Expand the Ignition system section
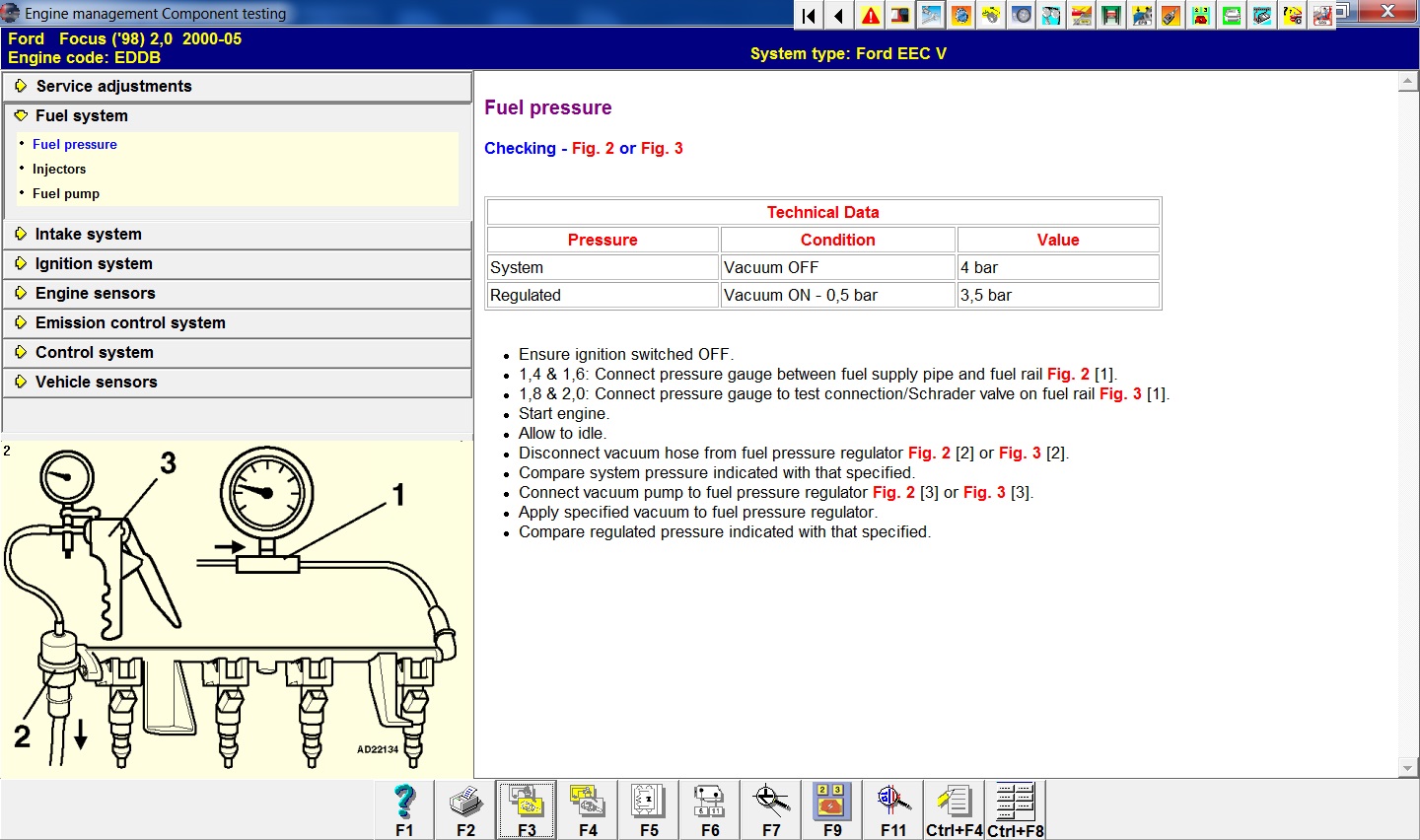 [x=94, y=263]
